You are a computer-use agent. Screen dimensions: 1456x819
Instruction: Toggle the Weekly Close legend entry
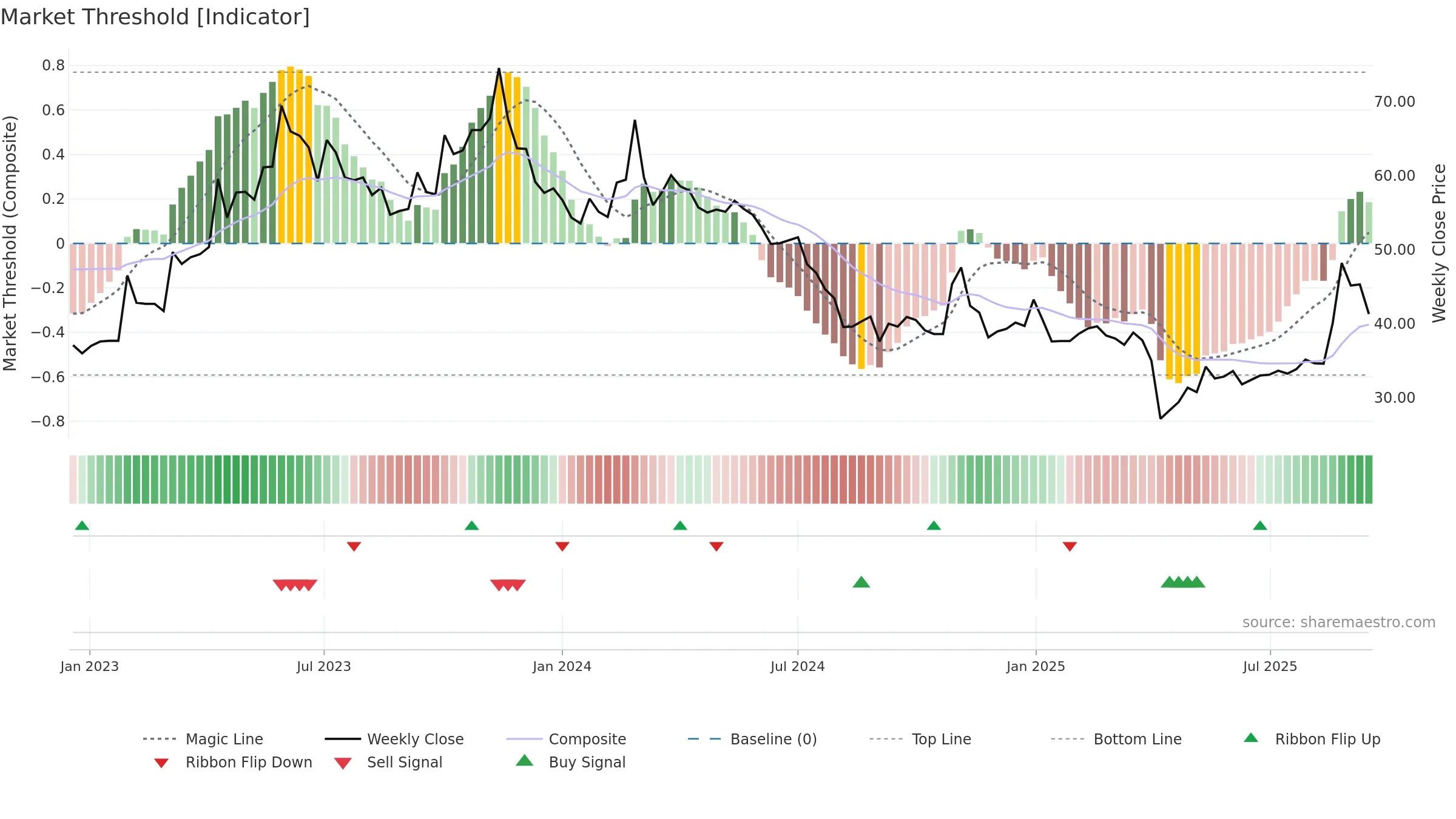[x=394, y=739]
